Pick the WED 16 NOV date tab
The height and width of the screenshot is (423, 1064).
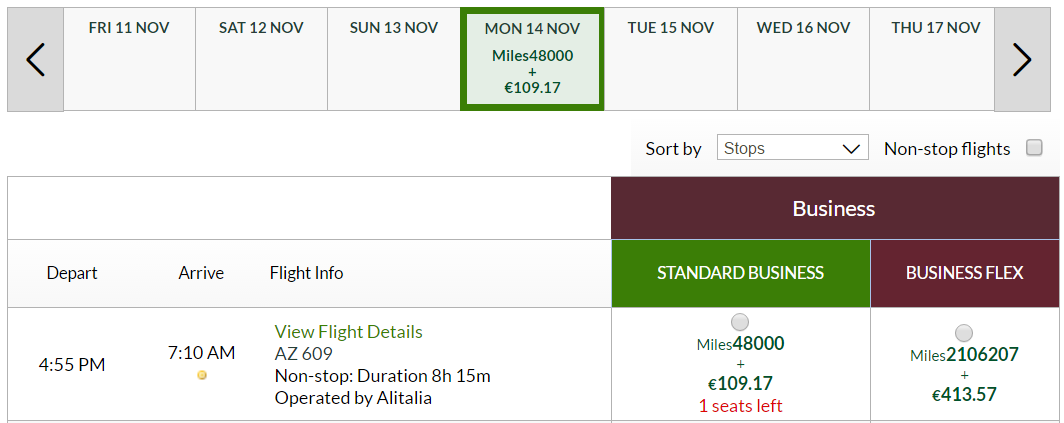tap(803, 59)
